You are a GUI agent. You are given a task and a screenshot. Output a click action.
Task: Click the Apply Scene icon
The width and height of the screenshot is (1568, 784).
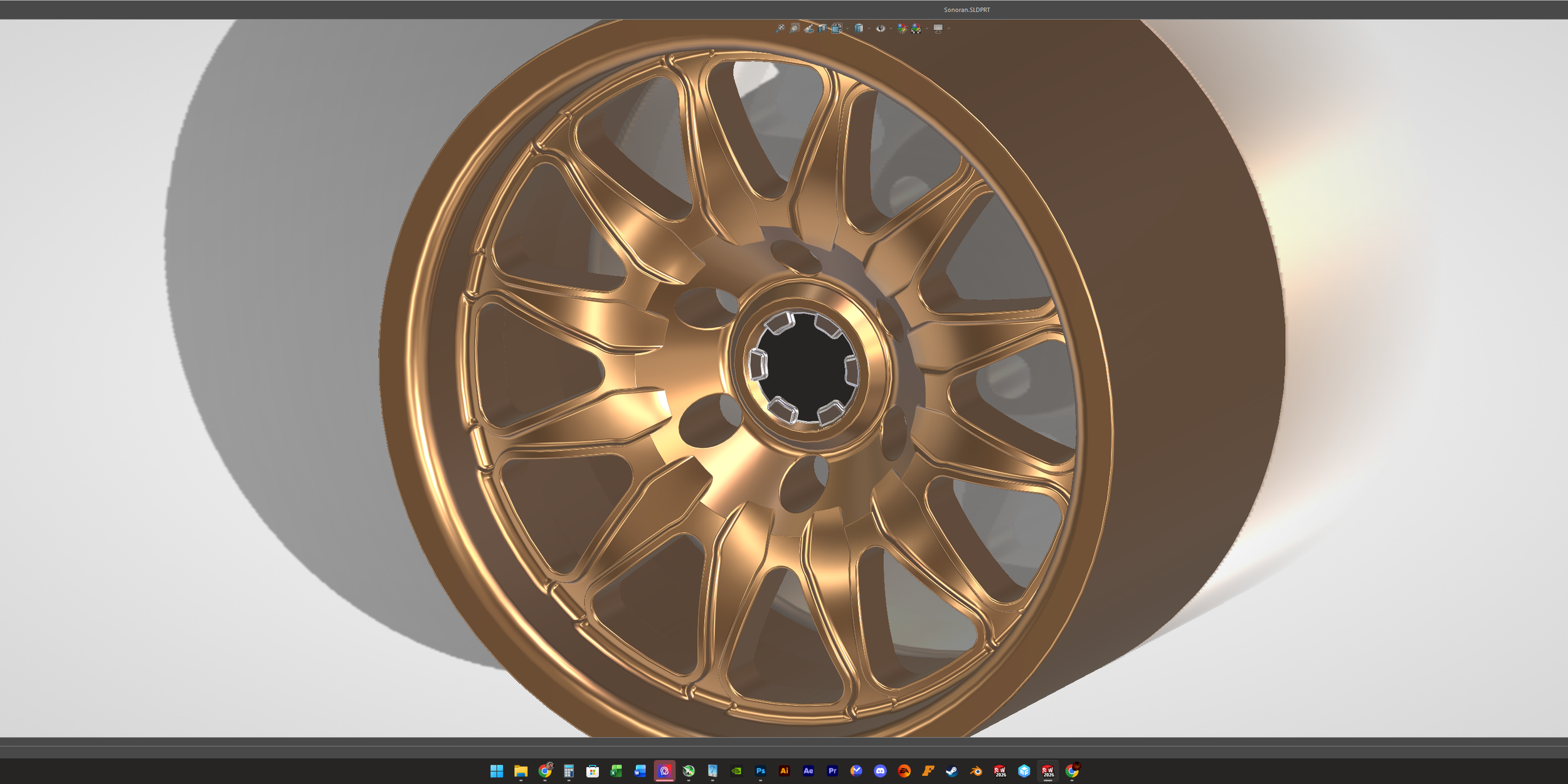pos(916,28)
